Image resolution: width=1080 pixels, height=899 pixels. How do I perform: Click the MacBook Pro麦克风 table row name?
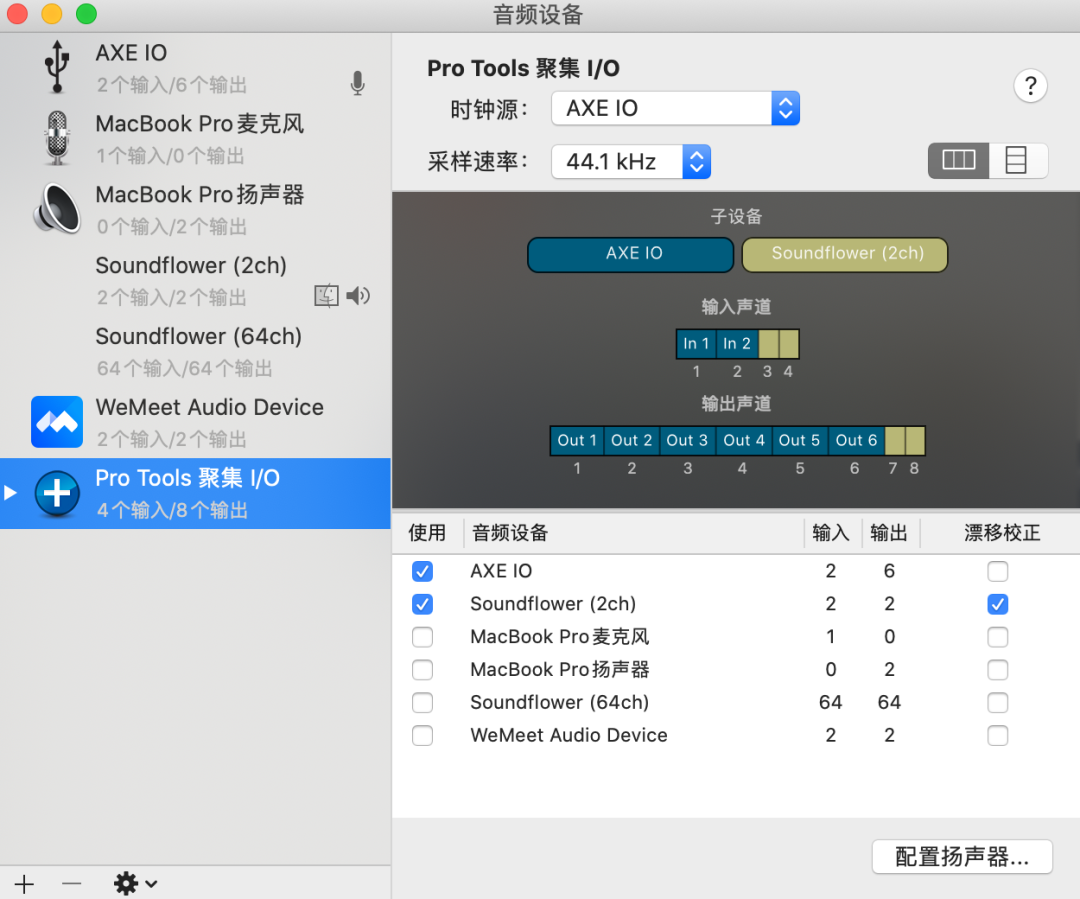[560, 637]
